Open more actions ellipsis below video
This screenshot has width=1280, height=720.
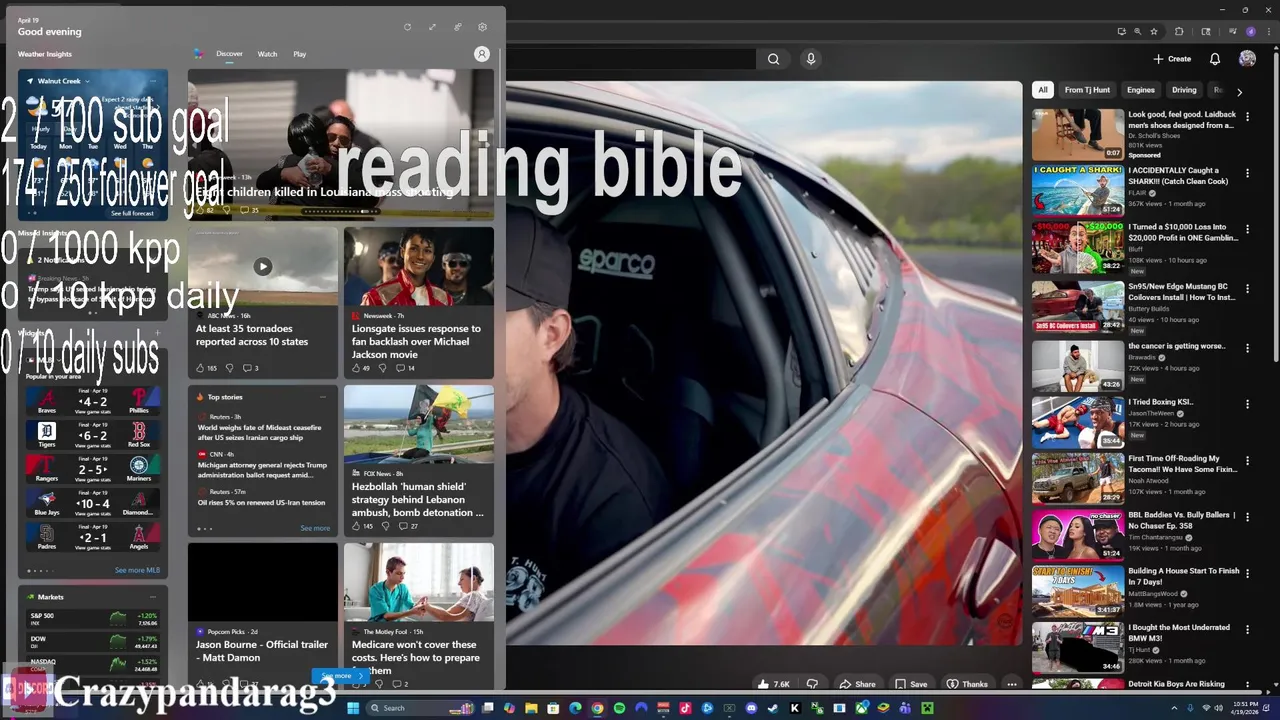[x=1012, y=684]
